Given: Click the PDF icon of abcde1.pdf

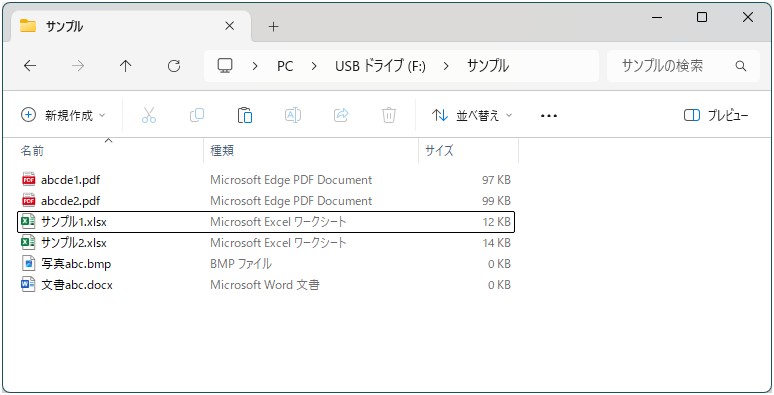Looking at the screenshot, I should coord(29,180).
